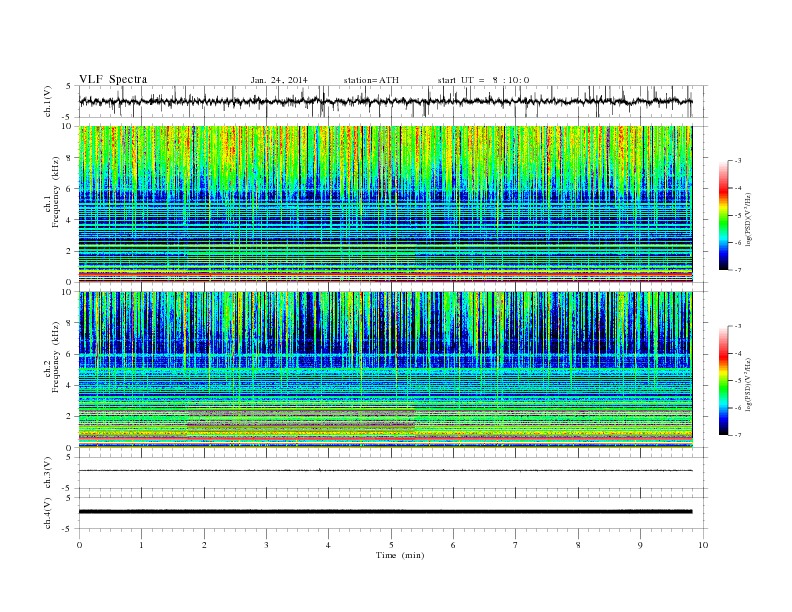The width and height of the screenshot is (792, 612).
Task: Click the '-3' label on ch.1 colorbar
Action: coord(738,161)
